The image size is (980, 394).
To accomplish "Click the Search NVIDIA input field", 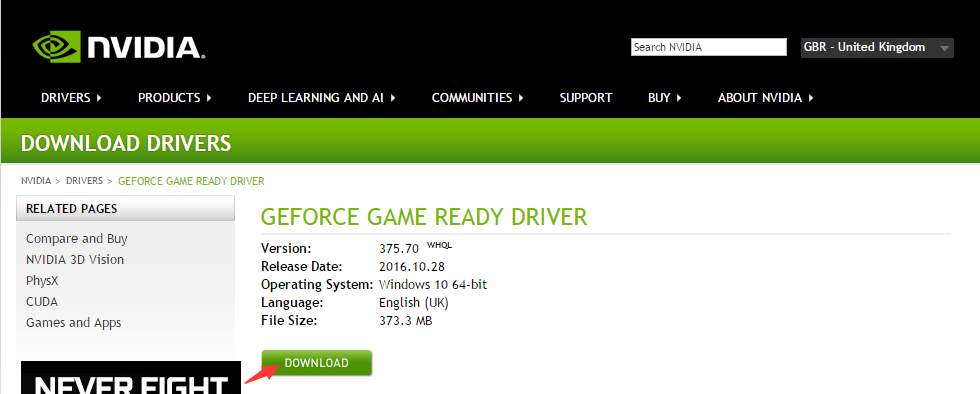I will (x=709, y=47).
